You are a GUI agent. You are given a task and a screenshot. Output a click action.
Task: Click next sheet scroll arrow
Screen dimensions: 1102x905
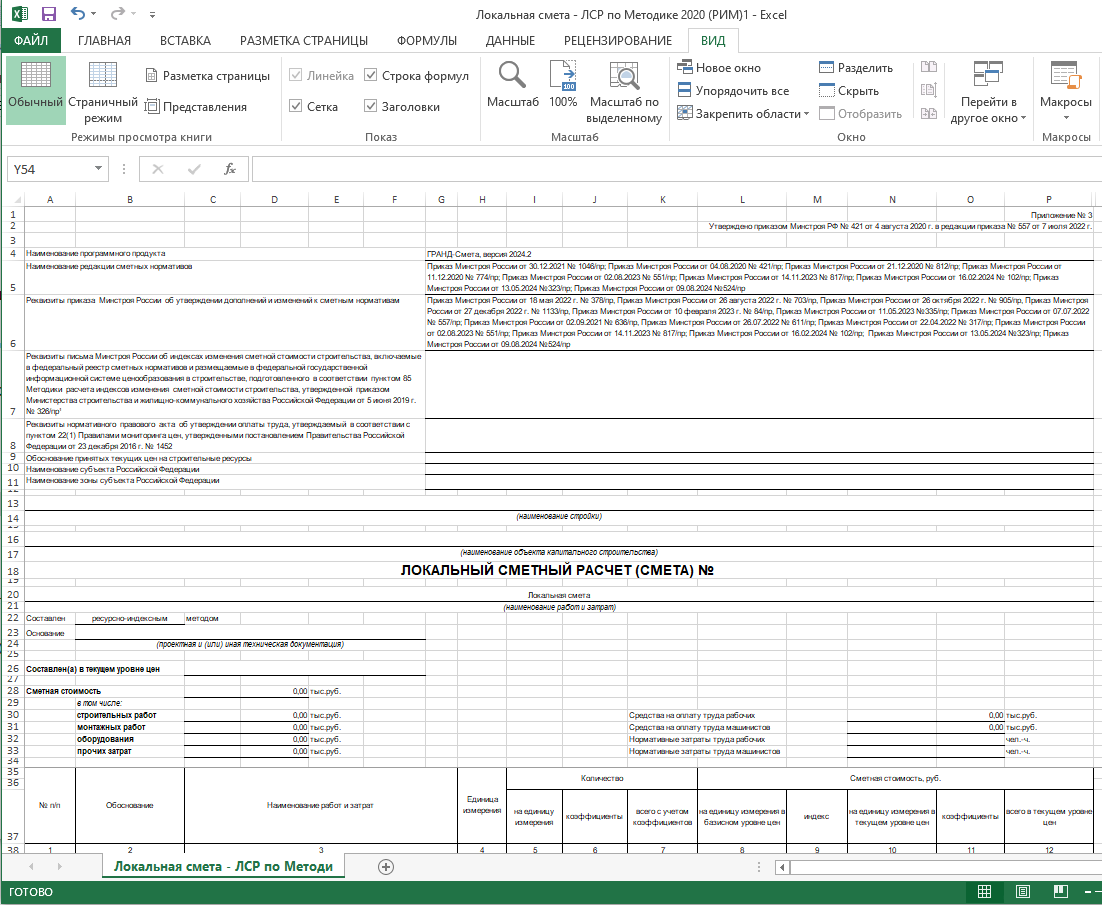click(59, 867)
